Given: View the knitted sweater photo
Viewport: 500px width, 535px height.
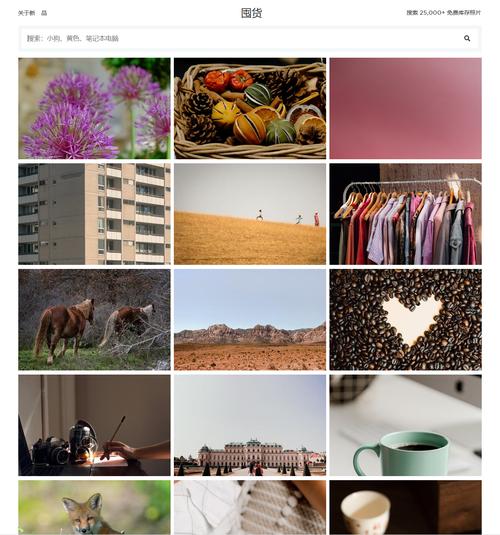Looking at the screenshot, I should [250, 507].
